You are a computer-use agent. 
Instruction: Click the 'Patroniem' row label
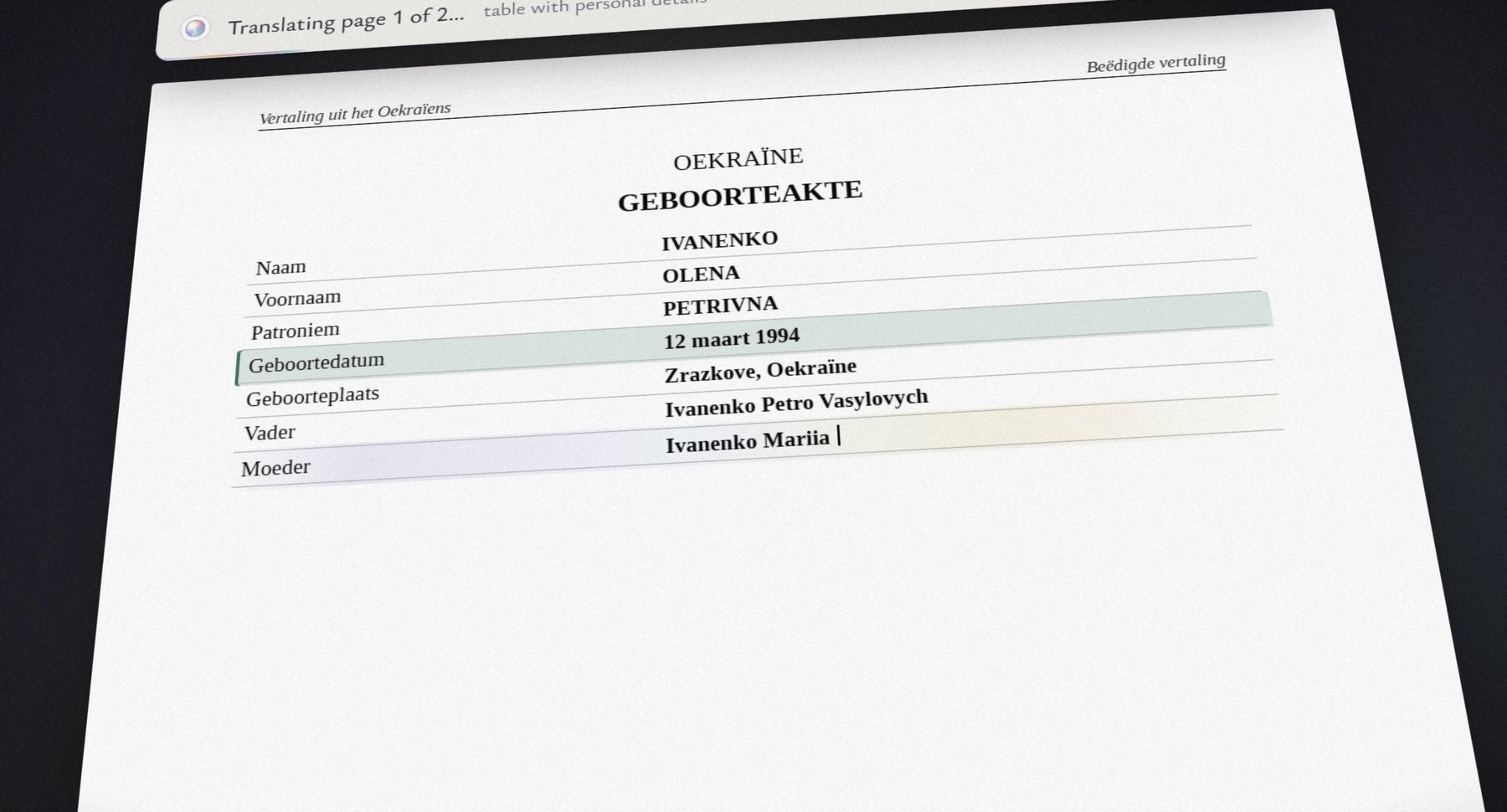[x=296, y=331]
